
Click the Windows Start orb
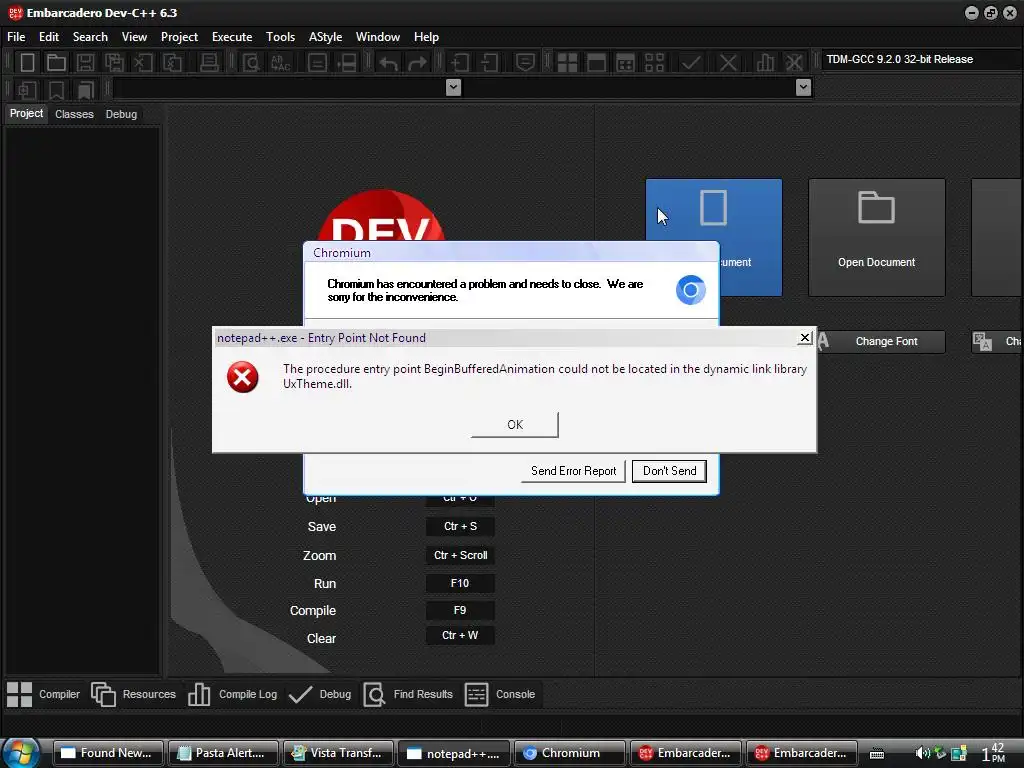20,752
